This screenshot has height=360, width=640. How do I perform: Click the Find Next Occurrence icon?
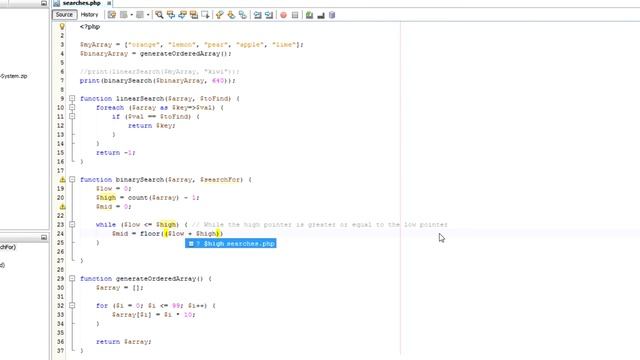click(x=182, y=15)
